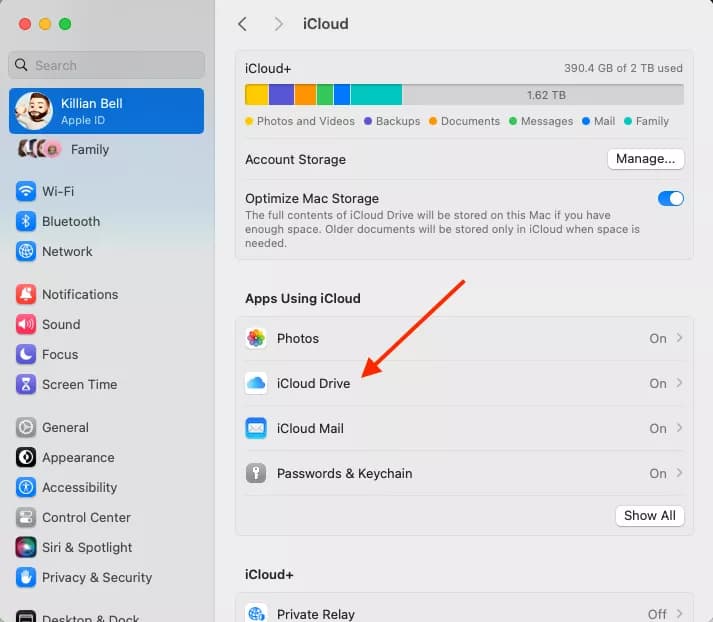The image size is (713, 622).
Task: Click the Focus moon icon
Action: pos(26,354)
